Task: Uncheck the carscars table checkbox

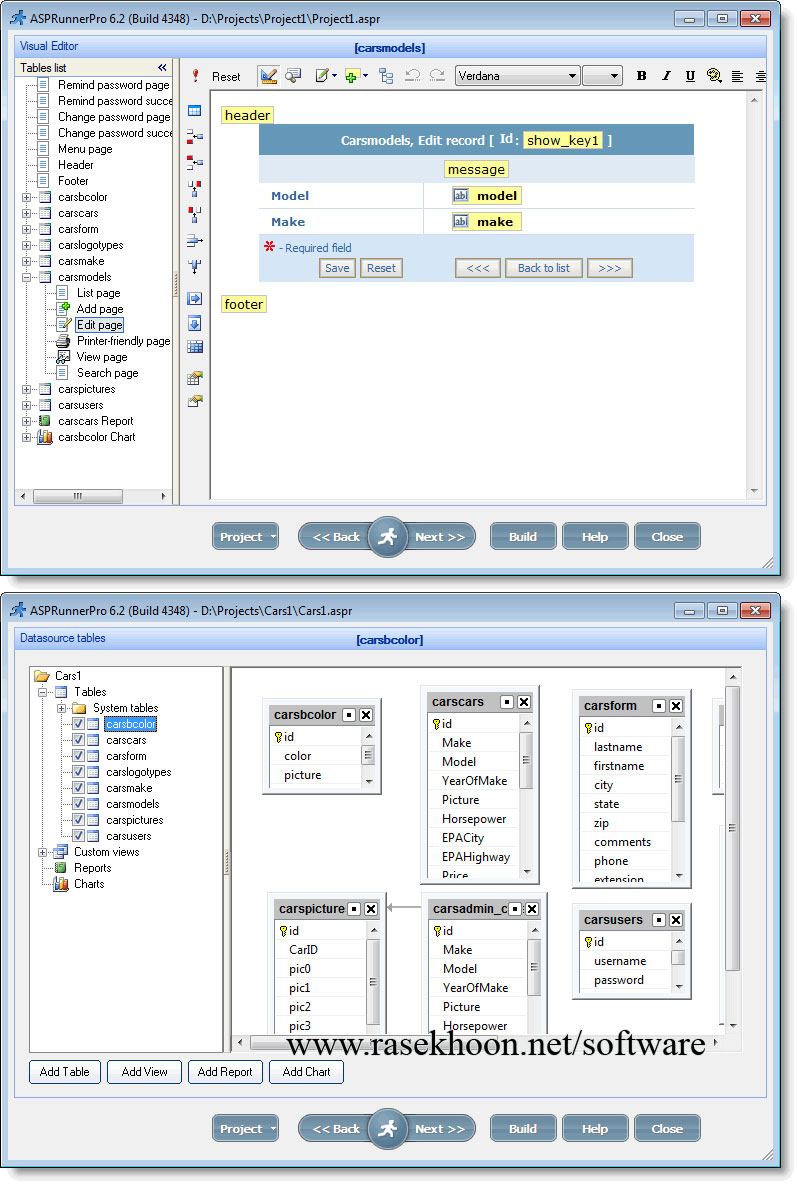Action: [78, 740]
